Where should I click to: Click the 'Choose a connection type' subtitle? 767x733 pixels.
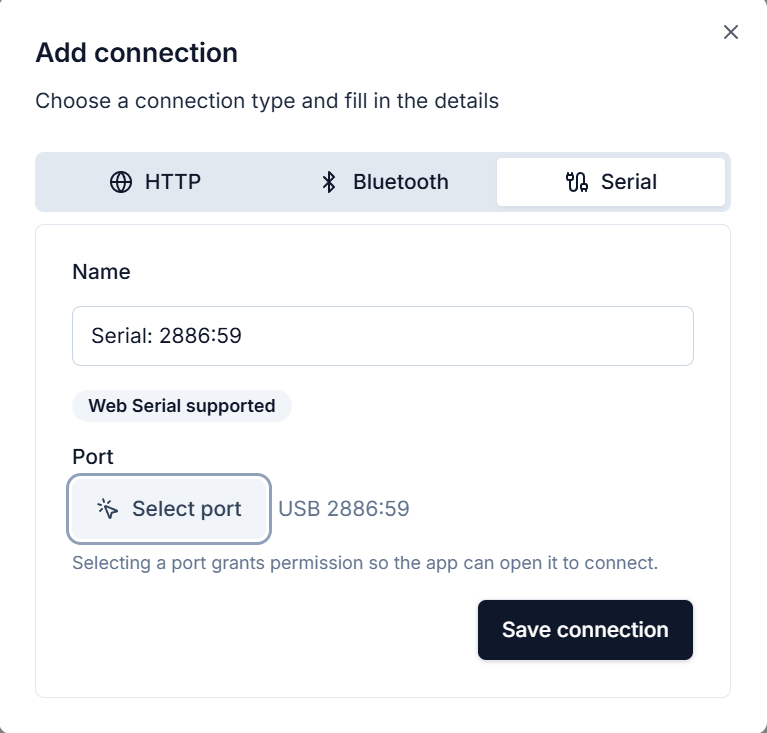(267, 101)
